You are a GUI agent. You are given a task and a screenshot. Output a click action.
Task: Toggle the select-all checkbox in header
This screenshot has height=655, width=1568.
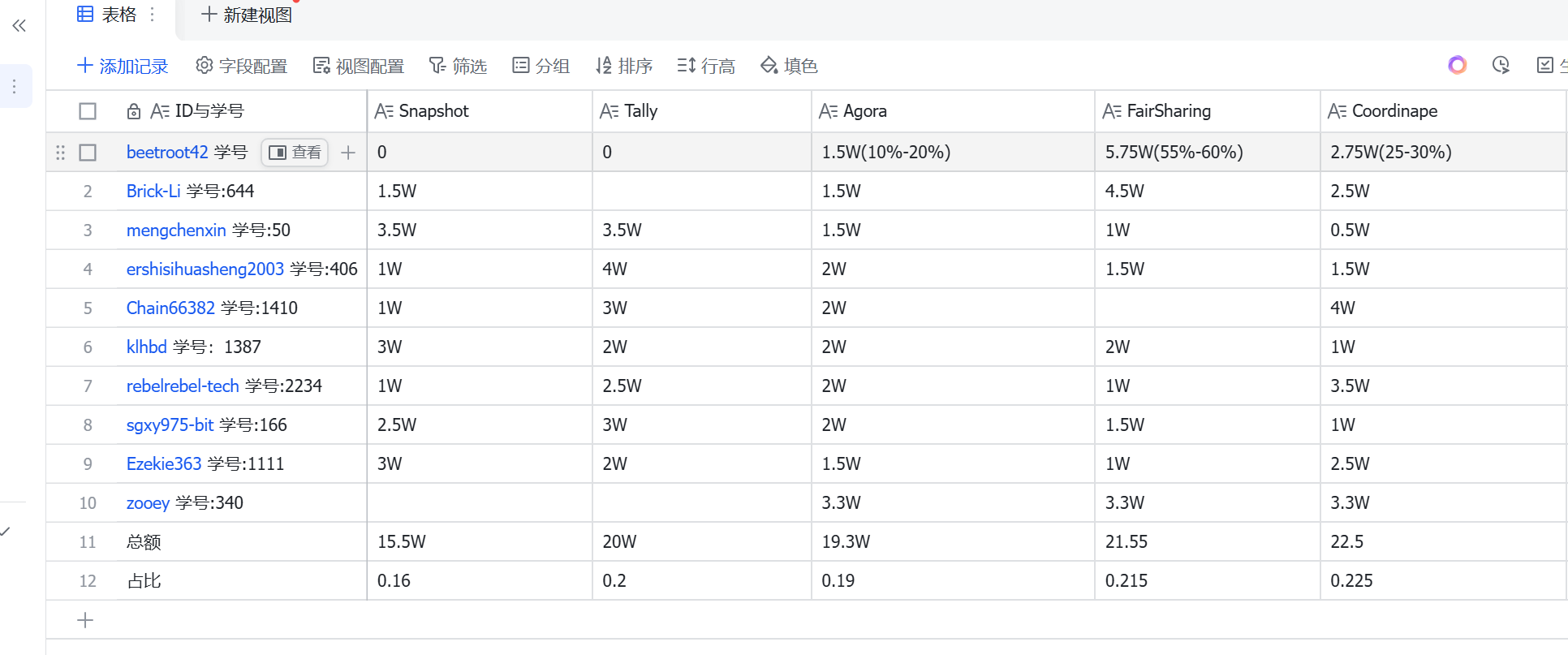[88, 111]
